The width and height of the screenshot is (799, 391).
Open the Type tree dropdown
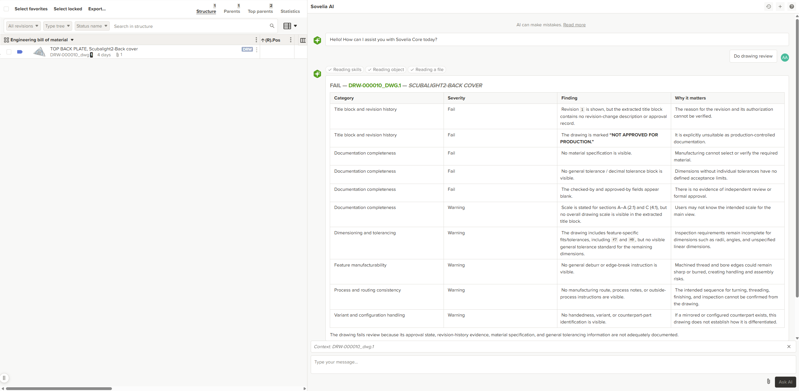pos(57,26)
